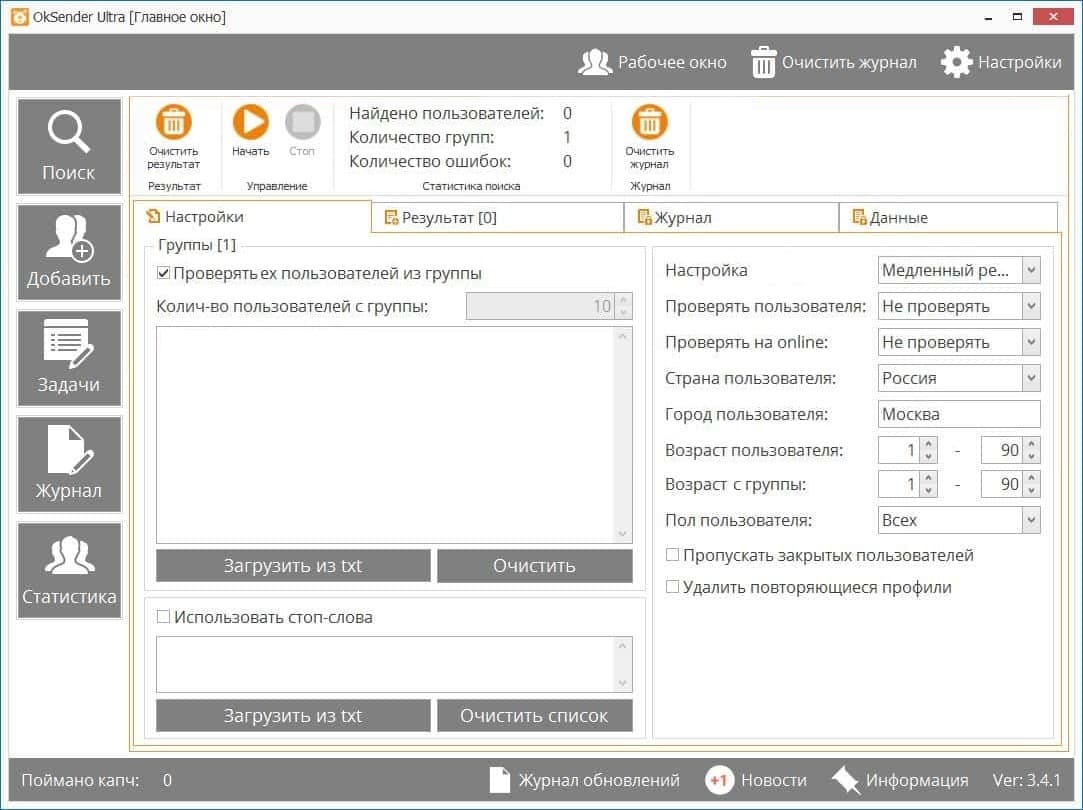1083x810 pixels.
Task: Open the Проверять пользователя dropdown
Action: 959,306
